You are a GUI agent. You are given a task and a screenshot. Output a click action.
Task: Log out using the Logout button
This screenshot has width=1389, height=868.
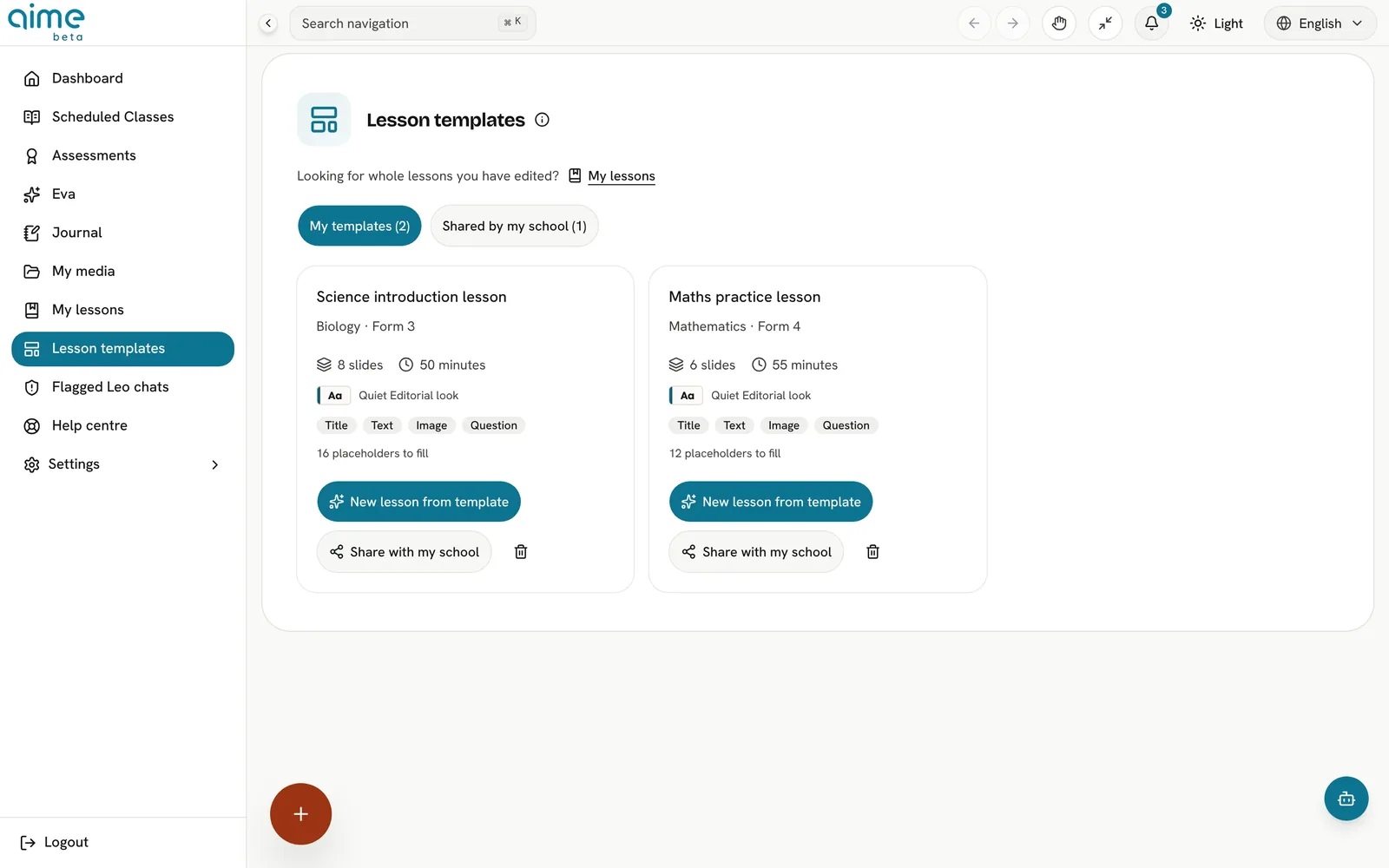point(54,842)
